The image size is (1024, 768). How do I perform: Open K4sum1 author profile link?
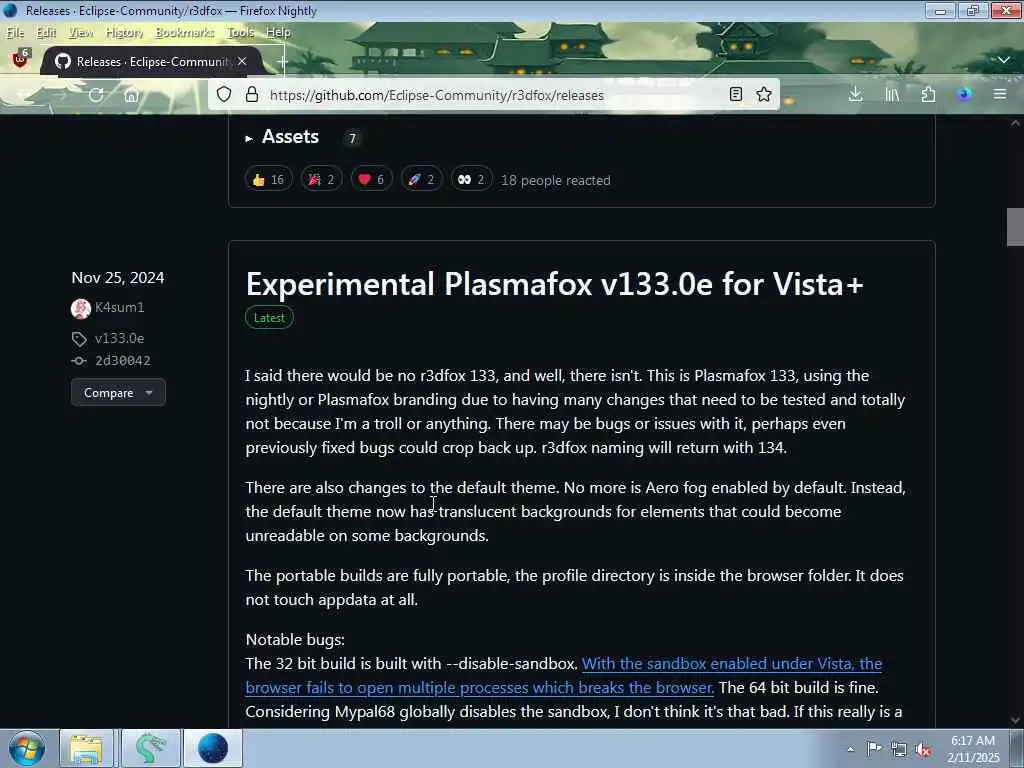pos(120,307)
